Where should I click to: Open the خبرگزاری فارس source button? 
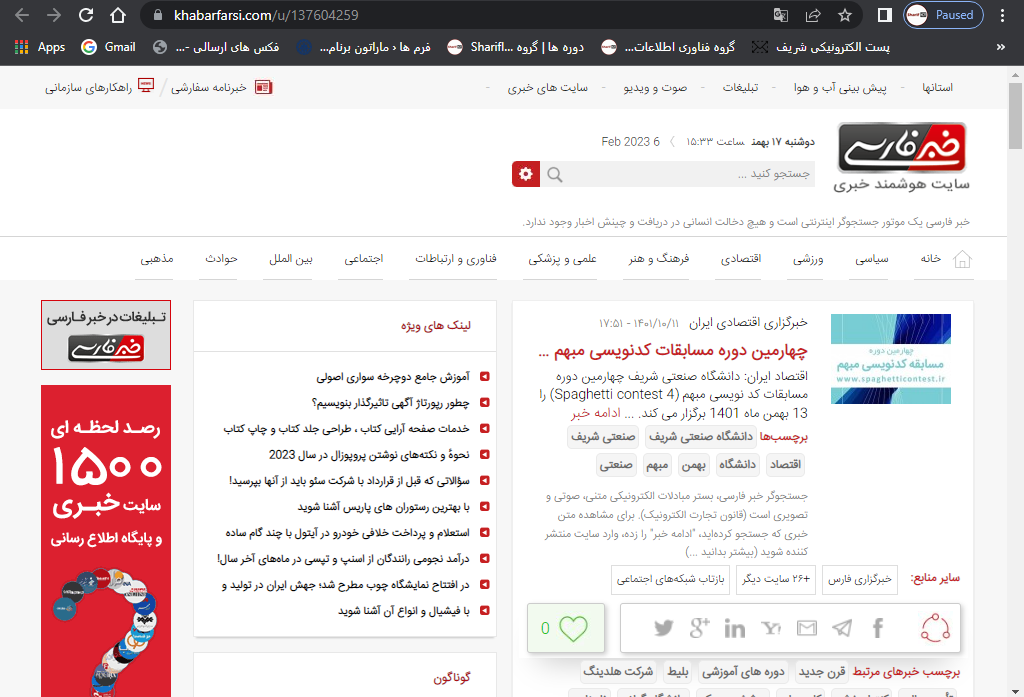(859, 579)
